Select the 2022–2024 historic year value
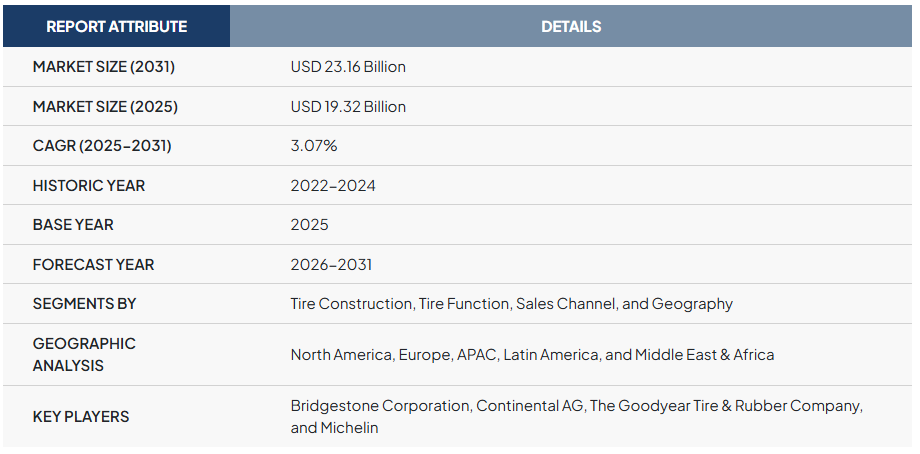This screenshot has height=454, width=920. pyautogui.click(x=333, y=185)
